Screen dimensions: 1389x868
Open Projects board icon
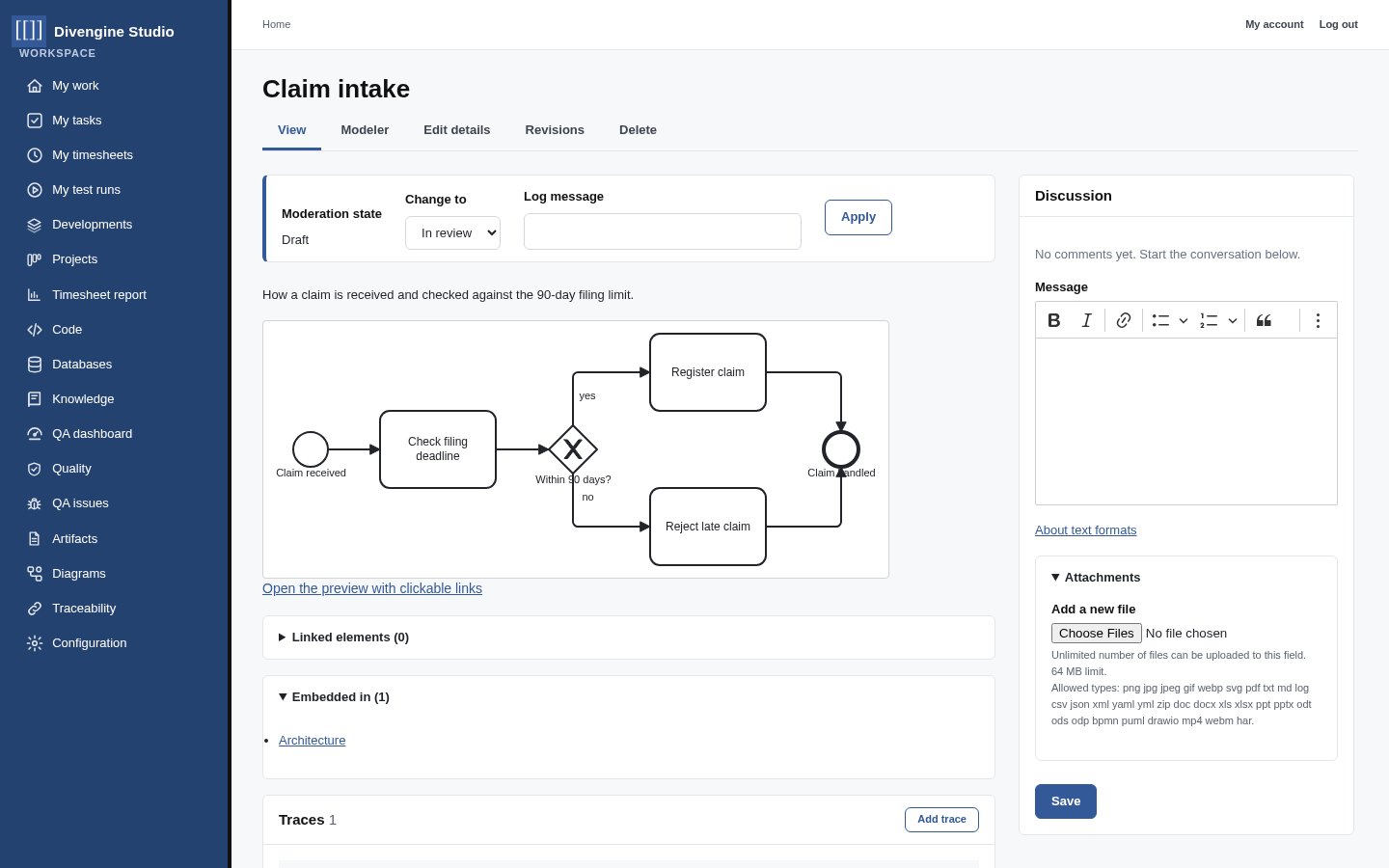tap(35, 259)
